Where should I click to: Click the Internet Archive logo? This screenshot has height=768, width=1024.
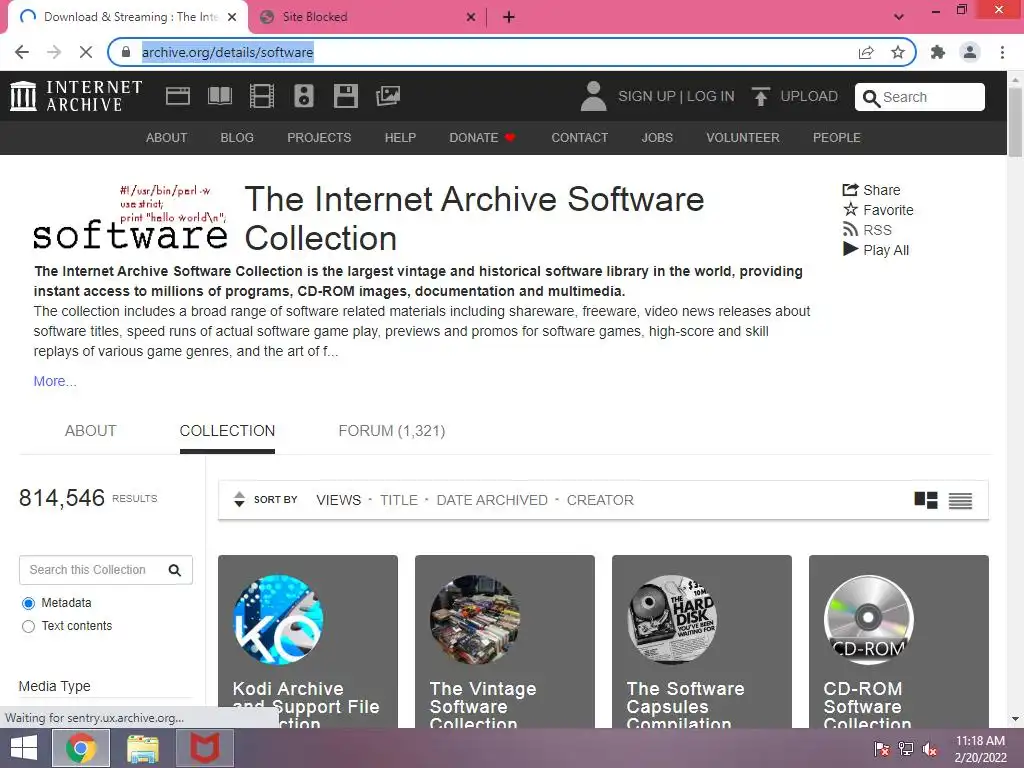pyautogui.click(x=76, y=96)
